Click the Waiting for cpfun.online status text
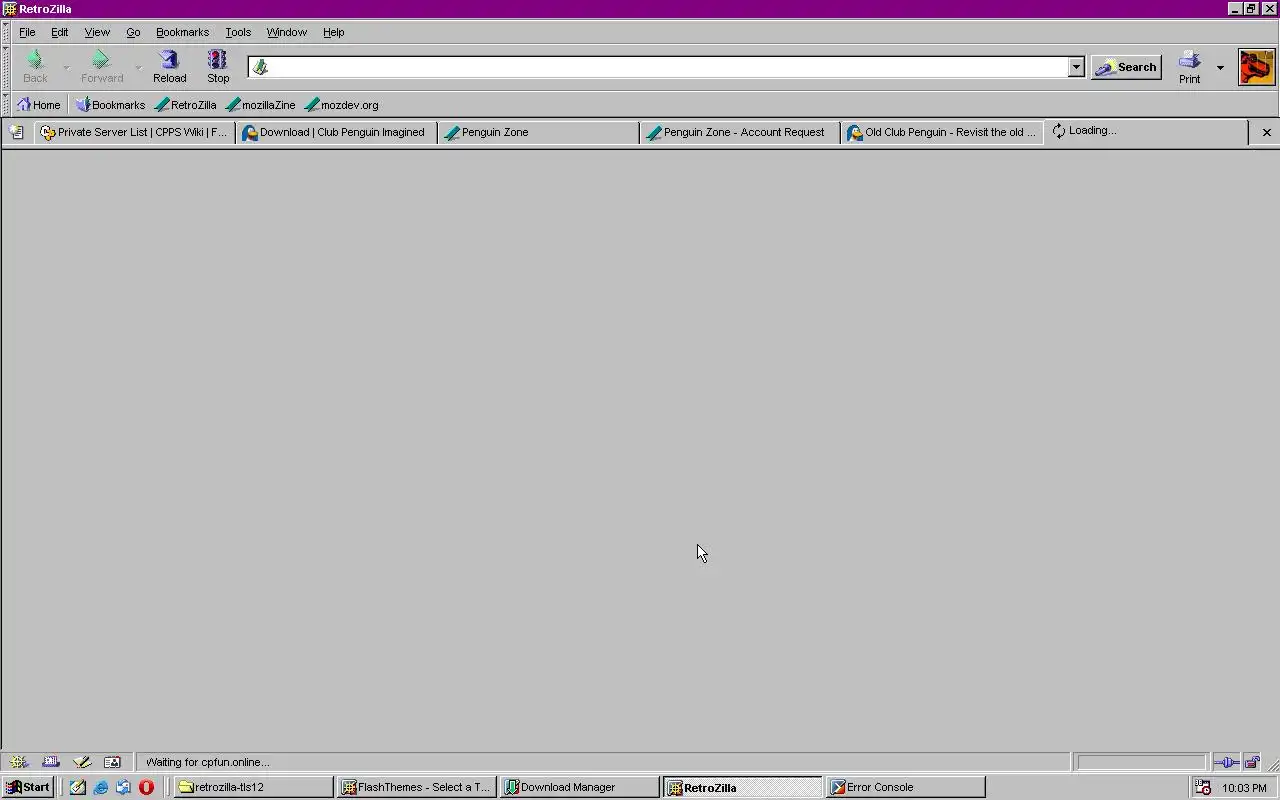The height and width of the screenshot is (800, 1280). tap(208, 762)
